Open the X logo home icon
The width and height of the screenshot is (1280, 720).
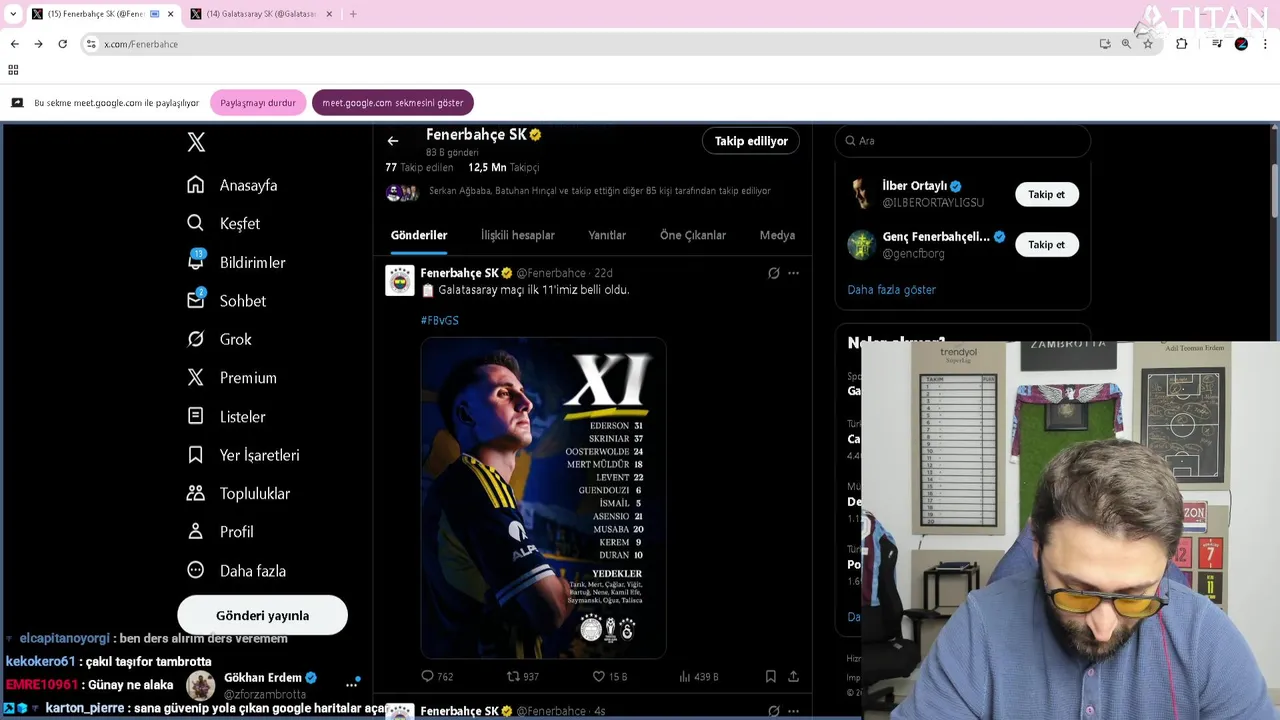[196, 142]
